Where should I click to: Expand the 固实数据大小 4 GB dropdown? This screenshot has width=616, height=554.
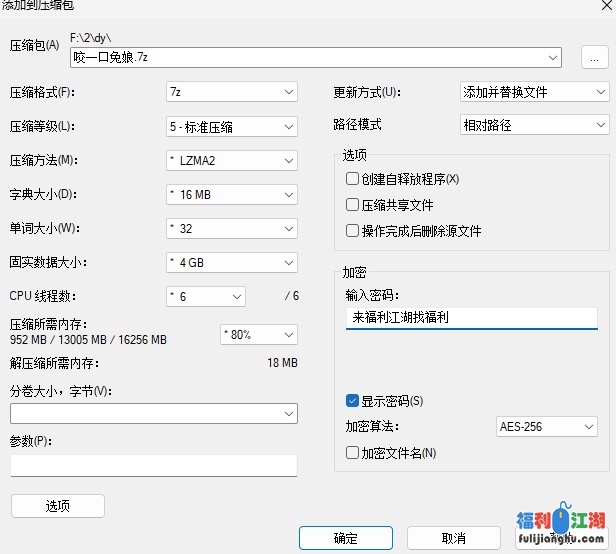pos(231,263)
